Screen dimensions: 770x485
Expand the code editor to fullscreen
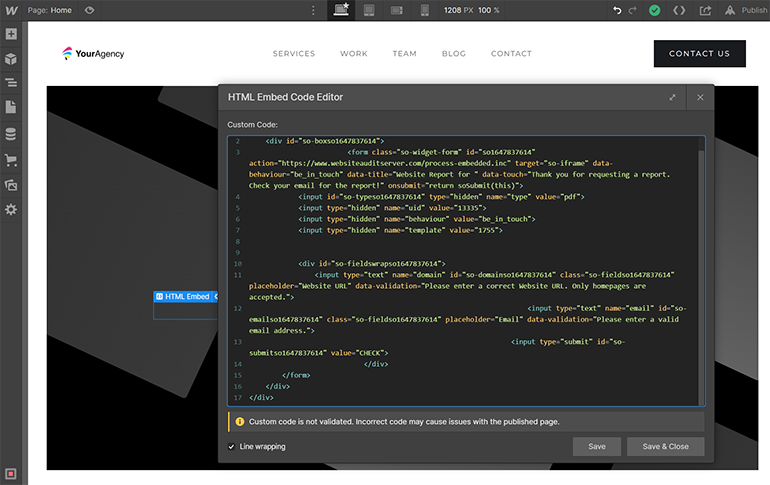point(673,97)
